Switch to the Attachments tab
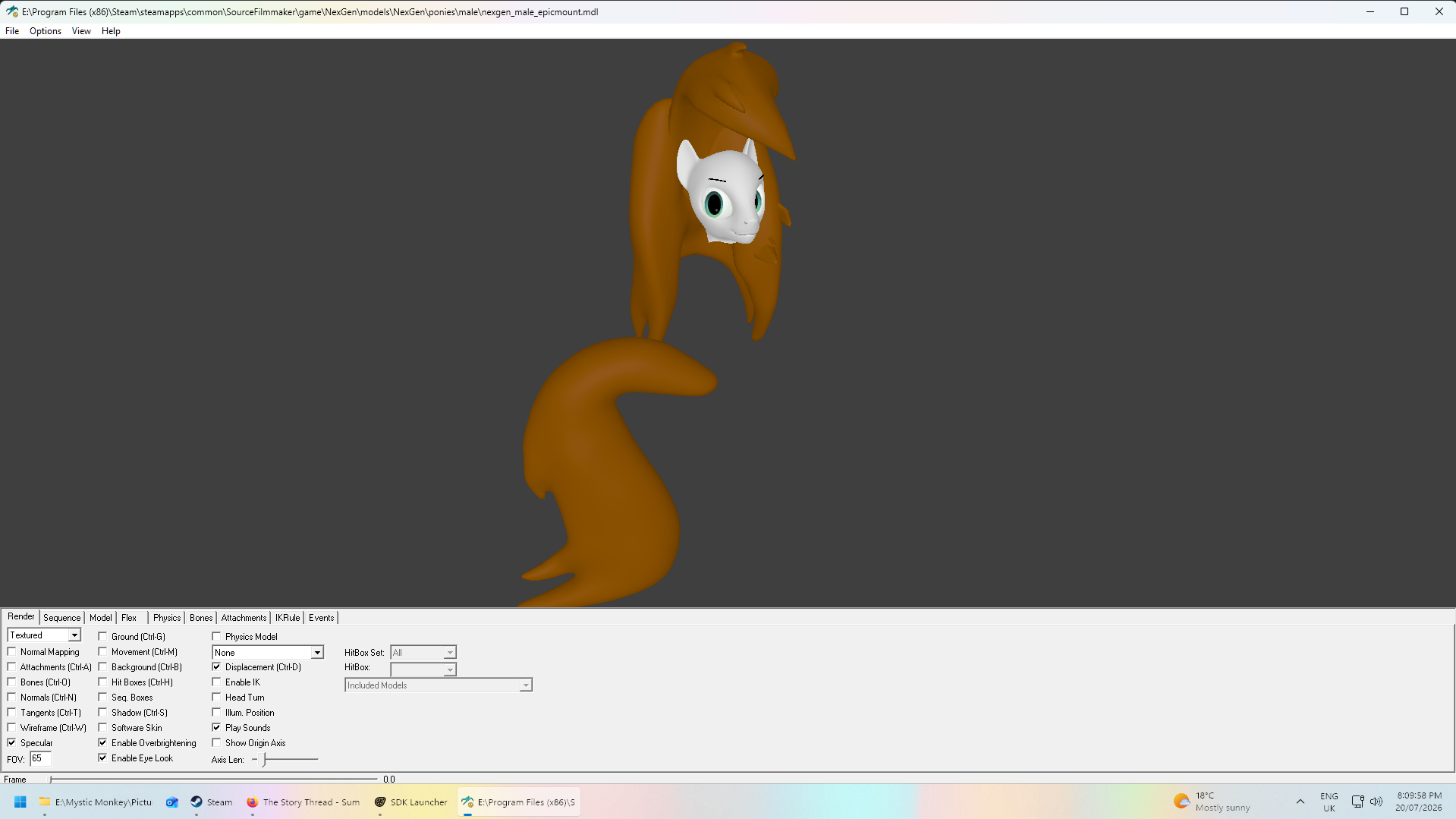The width and height of the screenshot is (1456, 819). coord(244,618)
